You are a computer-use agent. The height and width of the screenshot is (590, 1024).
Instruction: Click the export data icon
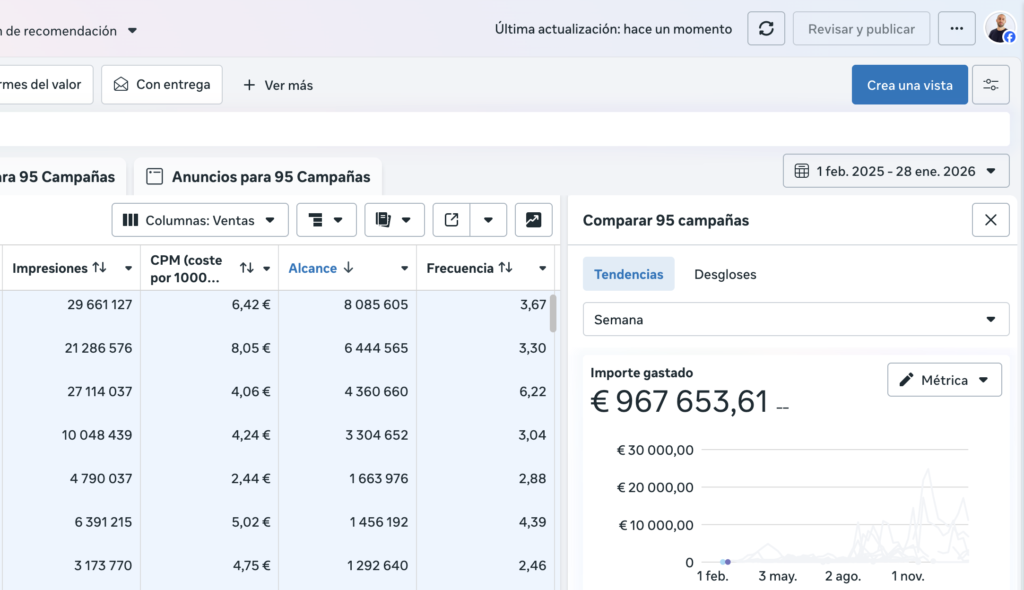[x=451, y=220]
